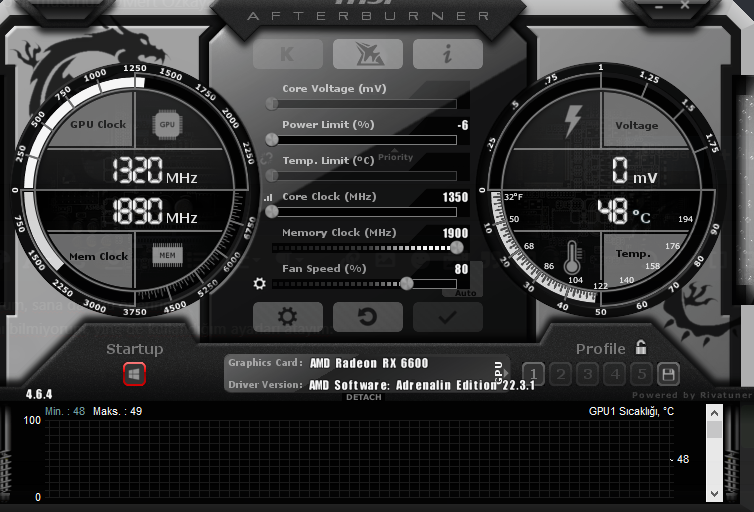Click the 0 mV voltage readout
The width and height of the screenshot is (754, 512).
pyautogui.click(x=634, y=171)
